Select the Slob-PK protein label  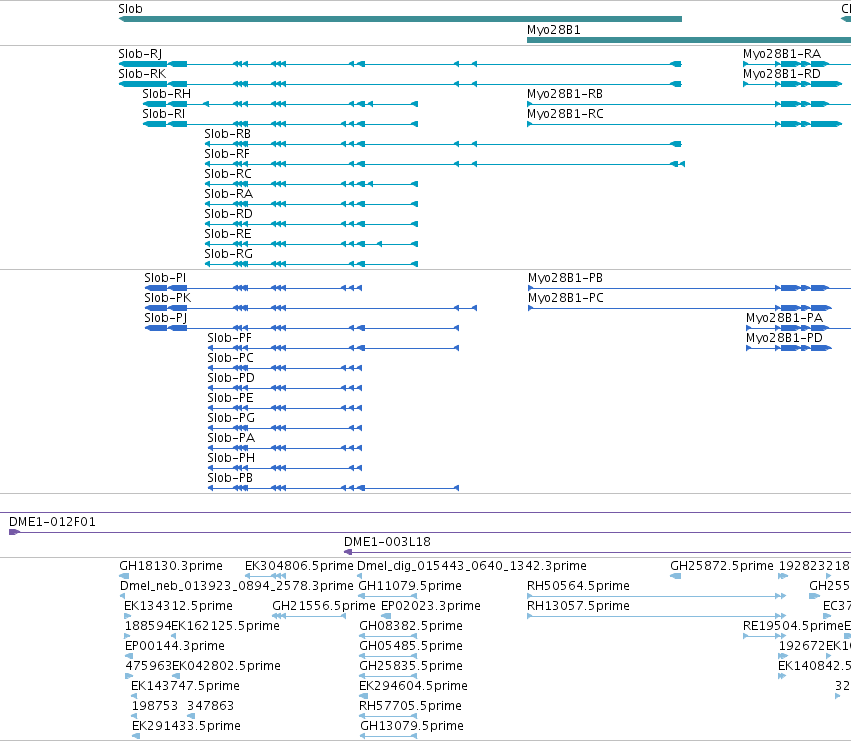(168, 298)
